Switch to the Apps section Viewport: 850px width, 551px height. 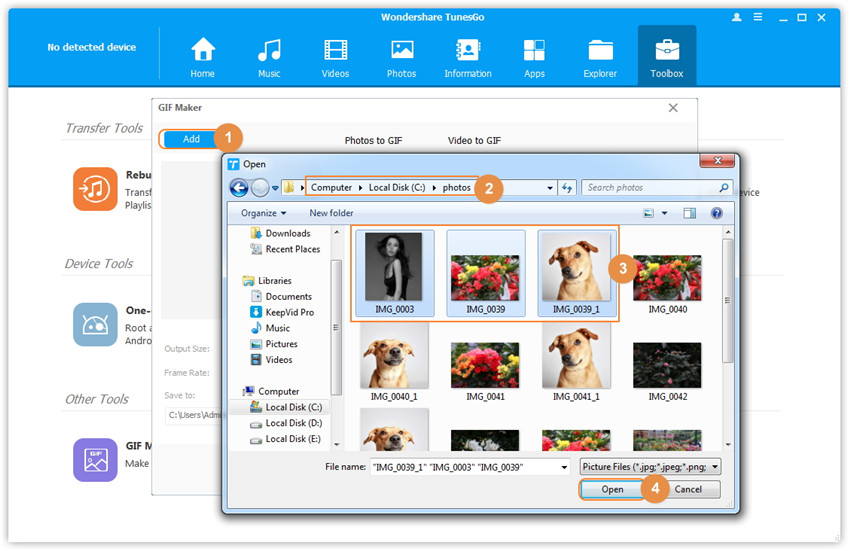tap(534, 57)
